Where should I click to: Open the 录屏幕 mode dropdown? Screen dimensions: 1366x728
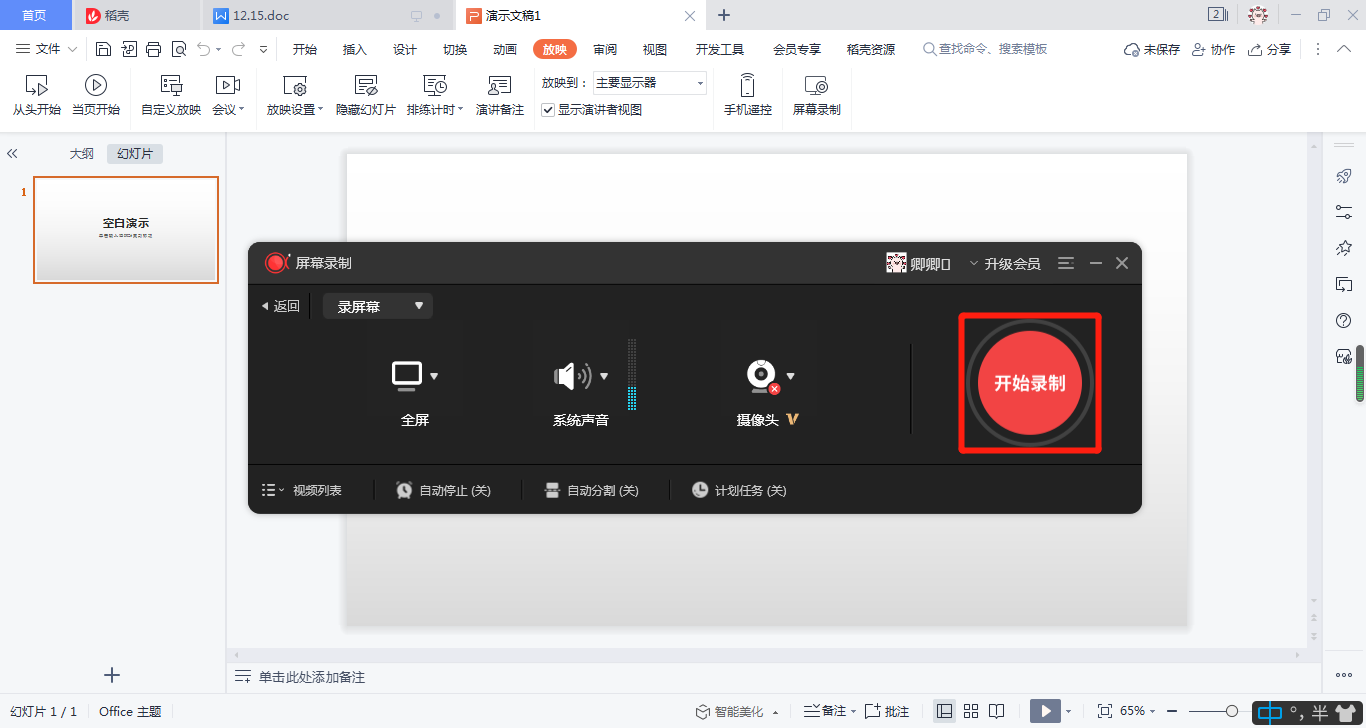click(x=378, y=306)
